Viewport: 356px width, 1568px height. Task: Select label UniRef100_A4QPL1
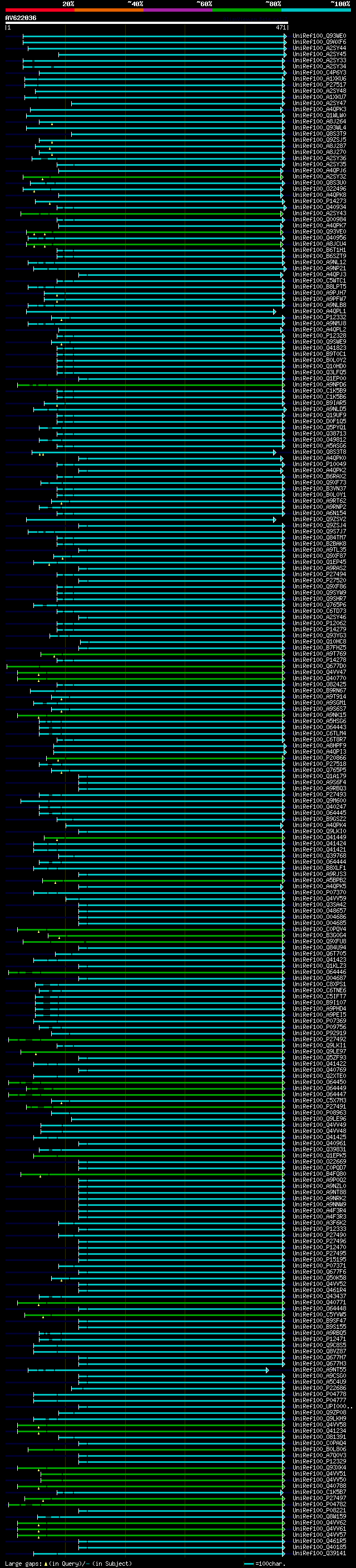[319, 311]
